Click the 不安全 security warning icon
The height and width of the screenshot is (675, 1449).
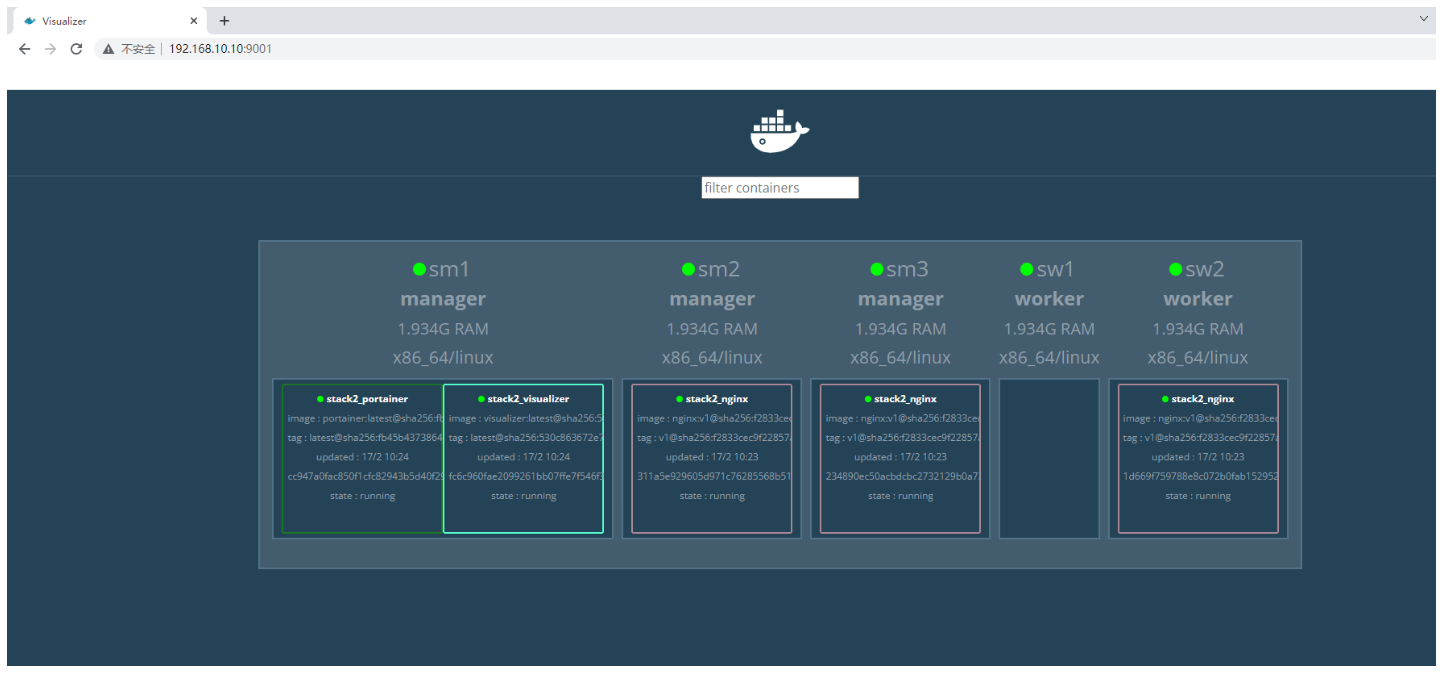(x=106, y=47)
